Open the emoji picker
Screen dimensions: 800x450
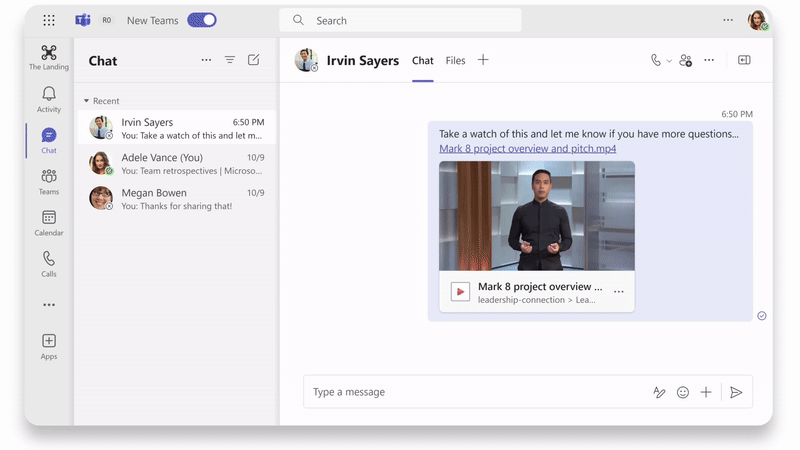click(683, 392)
